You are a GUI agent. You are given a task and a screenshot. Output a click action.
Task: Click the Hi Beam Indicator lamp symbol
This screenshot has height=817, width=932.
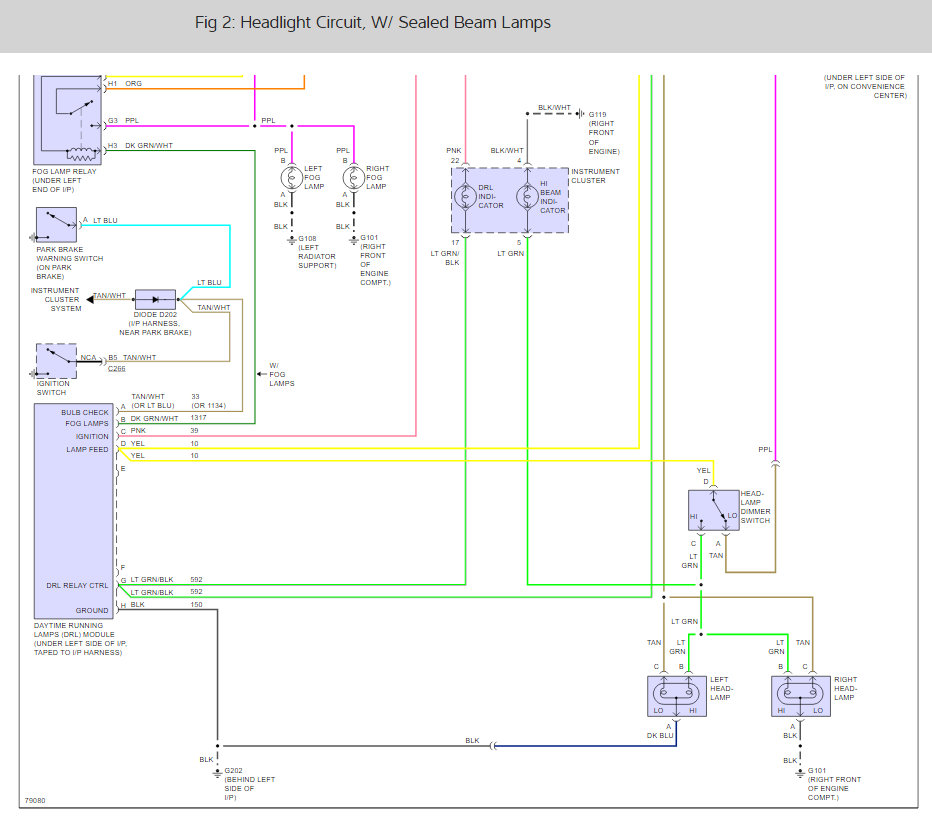pyautogui.click(x=527, y=196)
